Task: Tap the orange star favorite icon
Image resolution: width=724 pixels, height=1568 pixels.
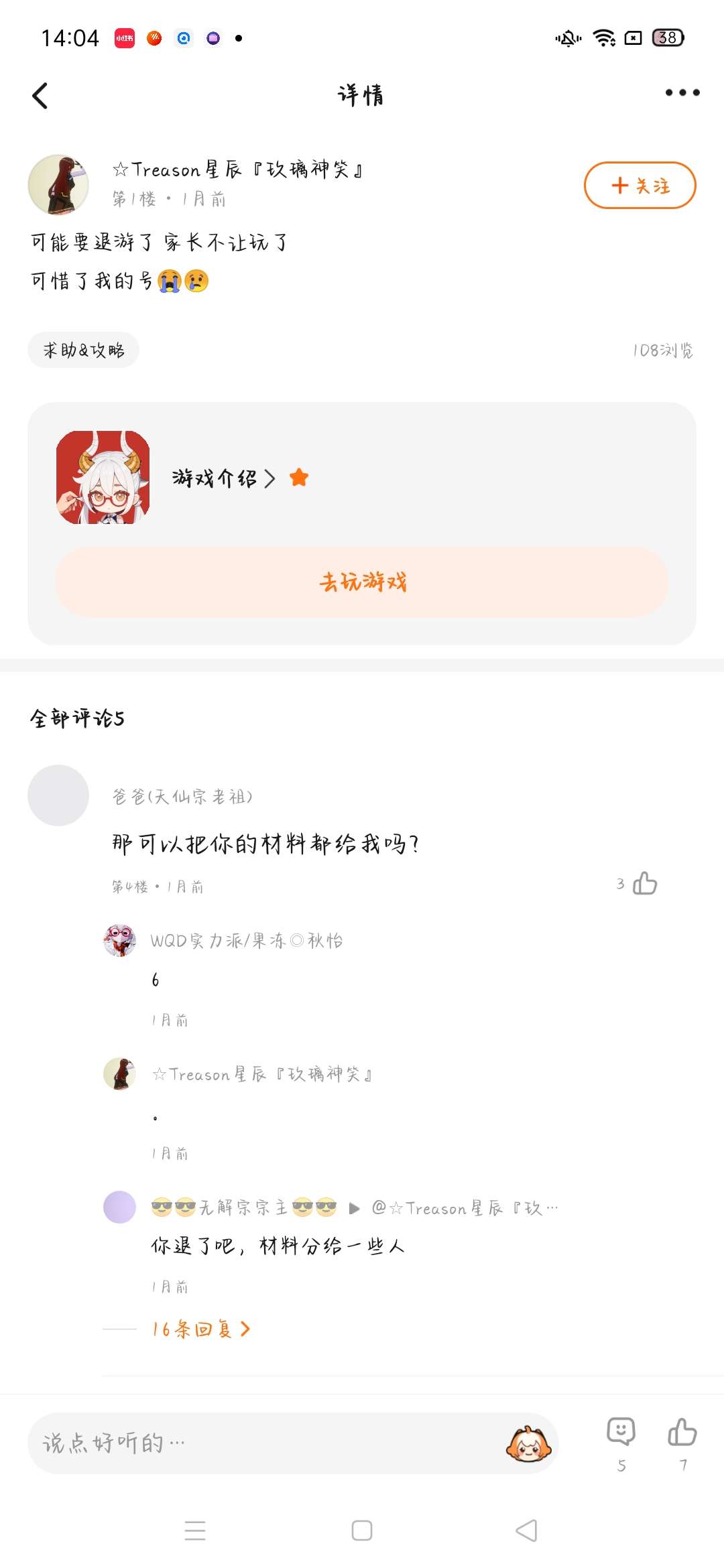Action: click(x=299, y=478)
